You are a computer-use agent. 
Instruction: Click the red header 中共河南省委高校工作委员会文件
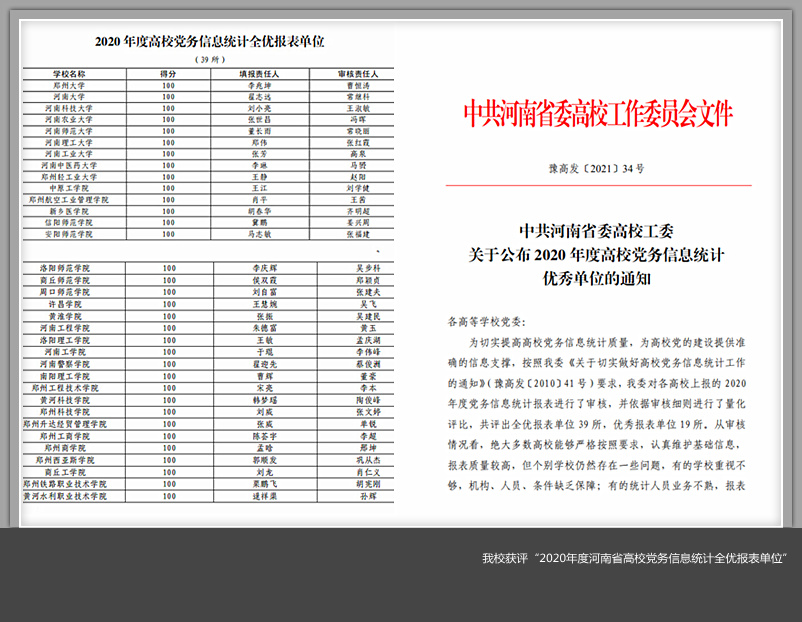[x=598, y=113]
